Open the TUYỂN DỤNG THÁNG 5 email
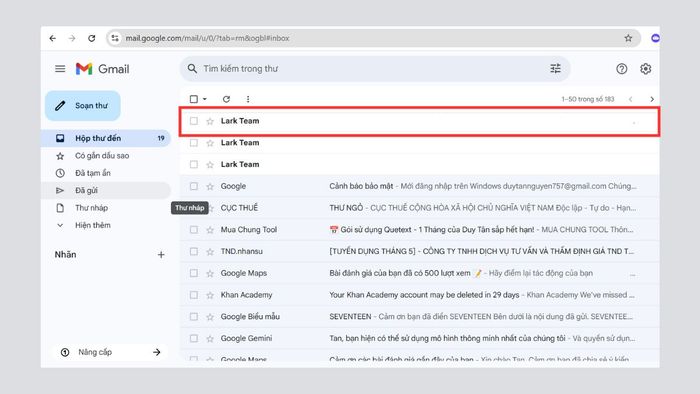 pyautogui.click(x=420, y=252)
